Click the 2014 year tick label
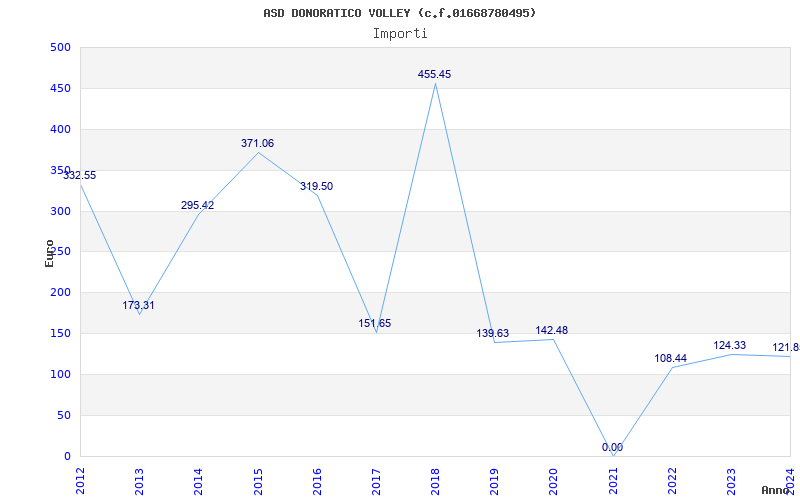Viewport: 800px width, 500px height. click(198, 481)
